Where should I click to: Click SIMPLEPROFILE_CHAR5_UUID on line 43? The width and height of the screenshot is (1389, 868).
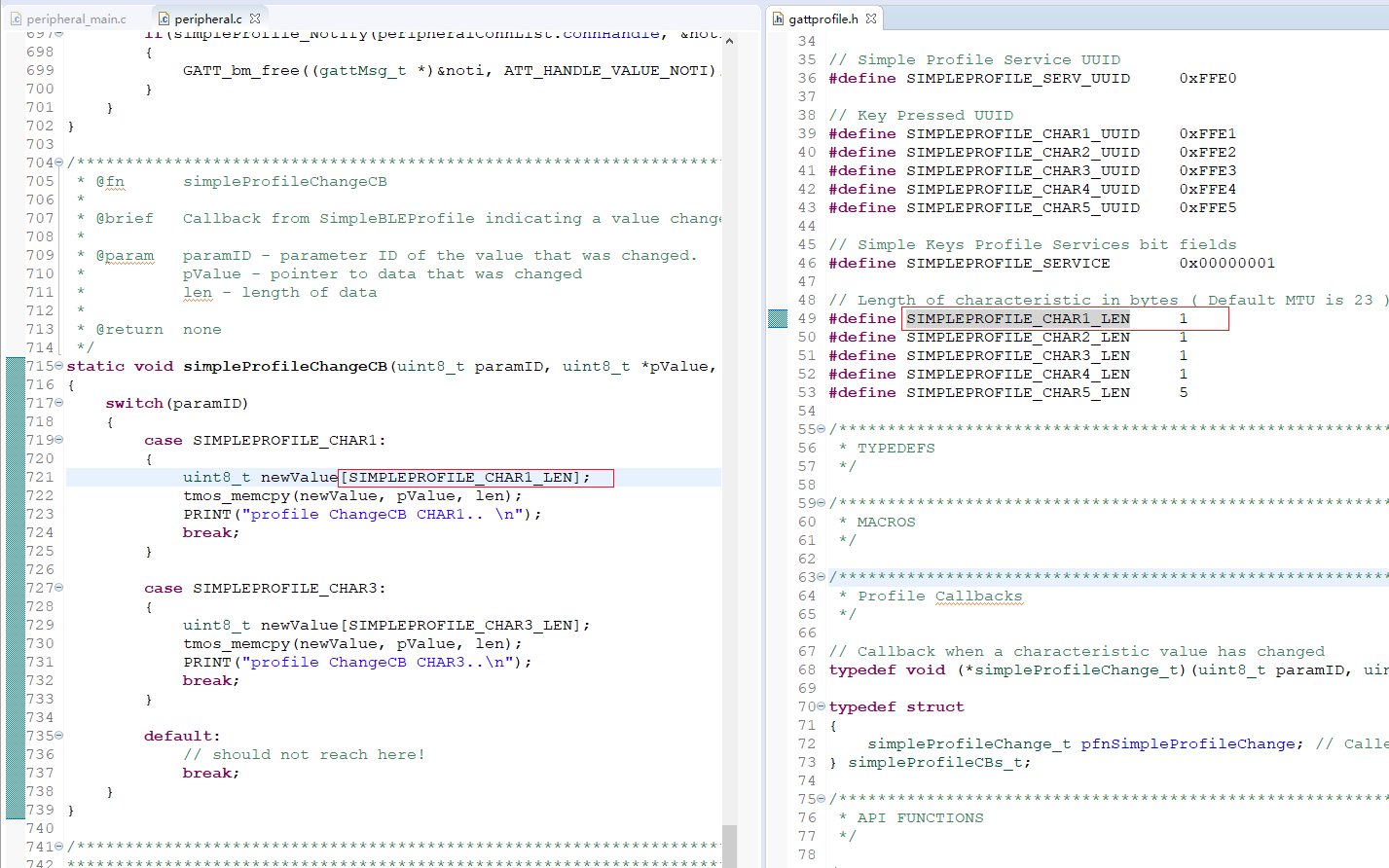click(x=1023, y=207)
